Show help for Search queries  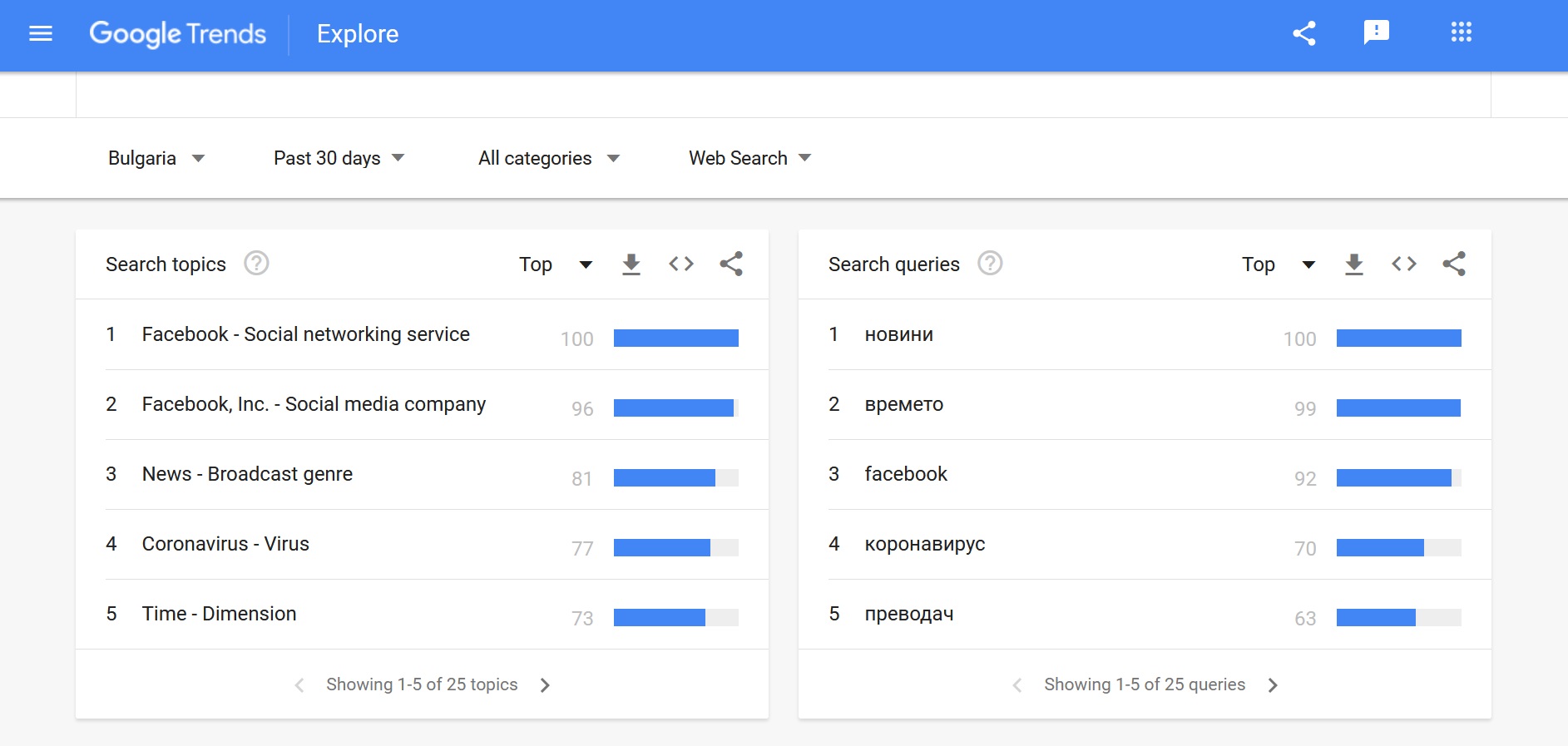990,264
